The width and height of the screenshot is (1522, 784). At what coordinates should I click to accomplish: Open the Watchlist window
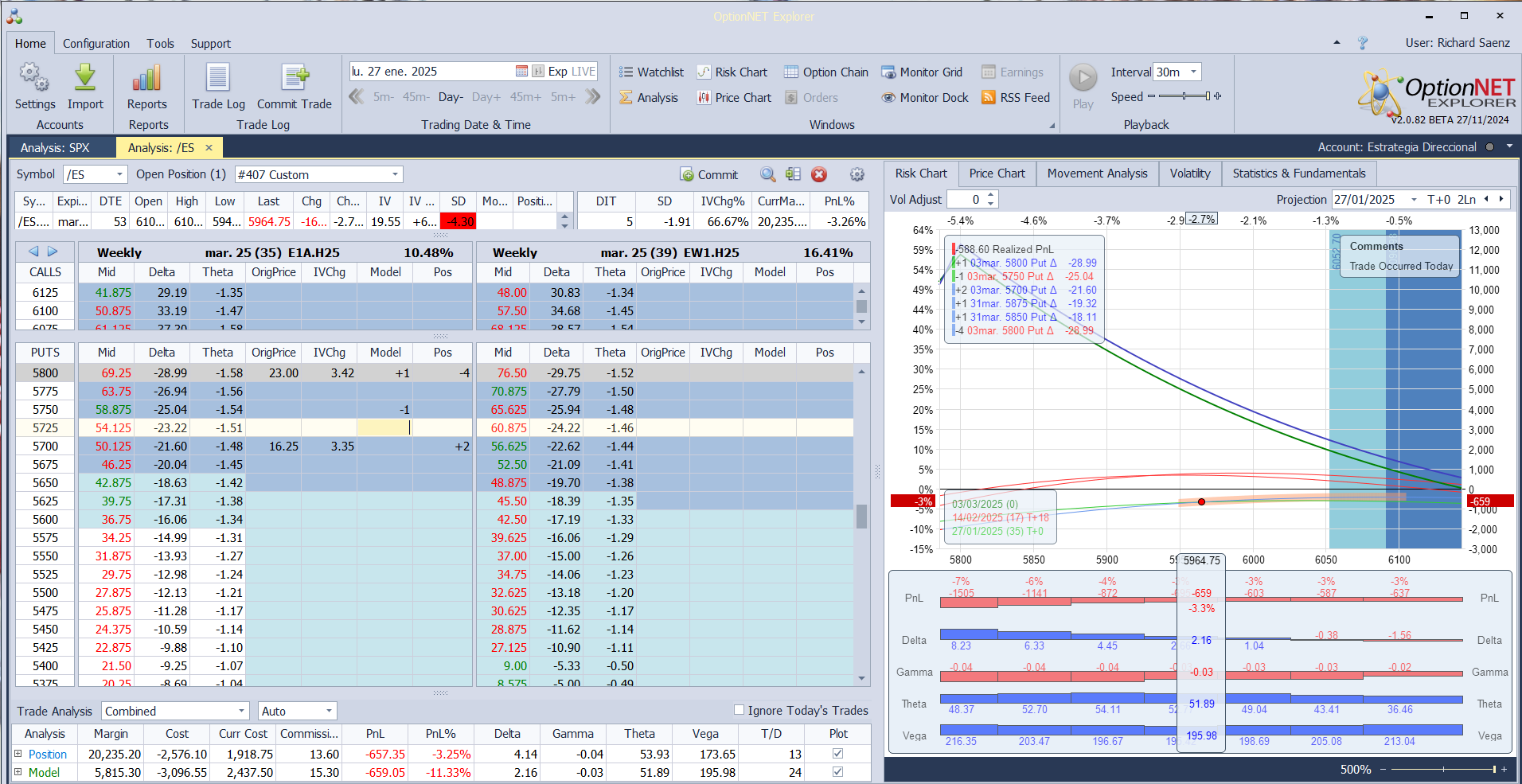pyautogui.click(x=651, y=72)
